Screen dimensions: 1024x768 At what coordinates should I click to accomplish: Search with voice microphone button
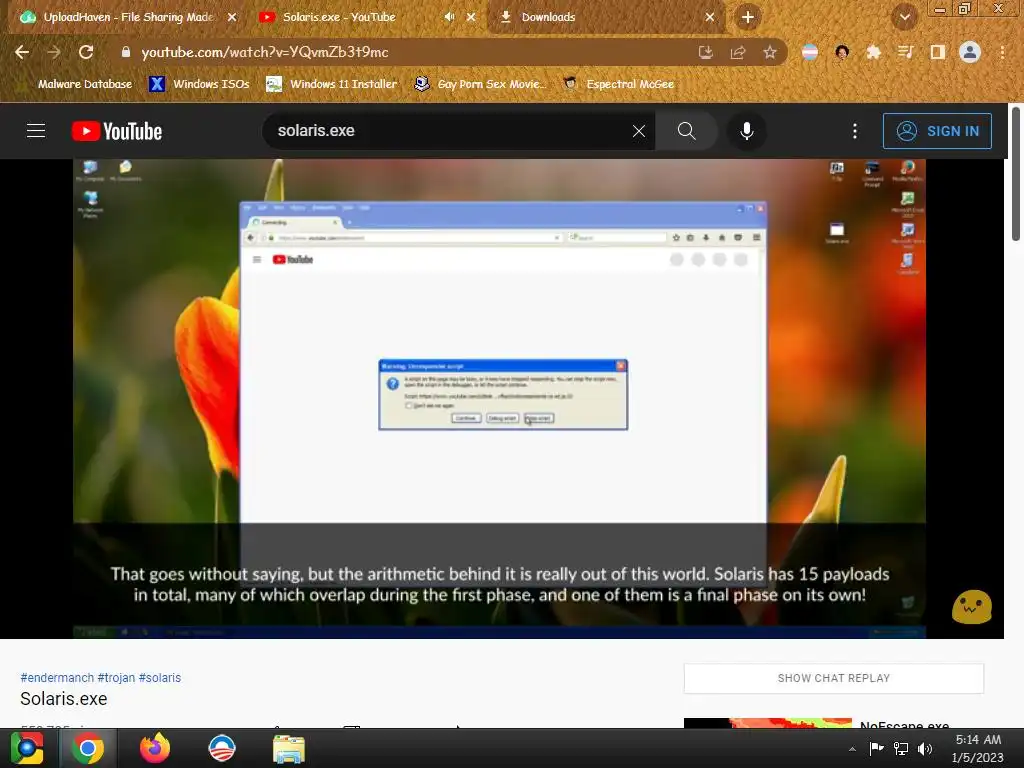coord(746,131)
